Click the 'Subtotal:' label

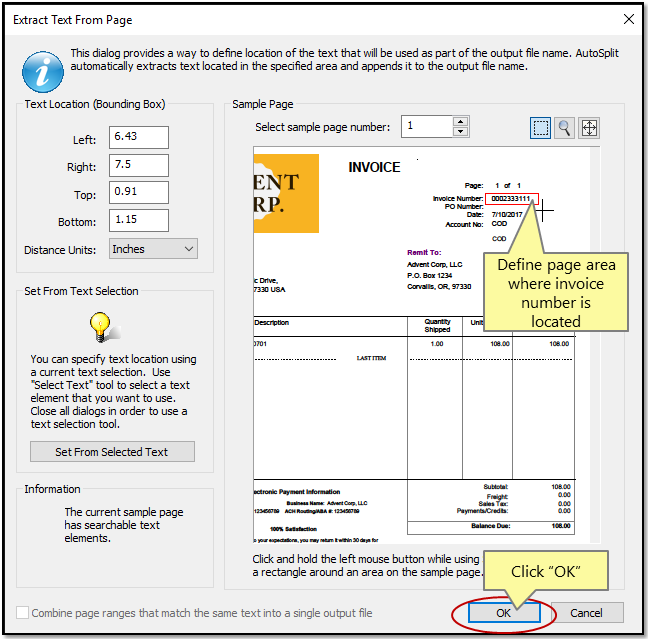[x=496, y=487]
